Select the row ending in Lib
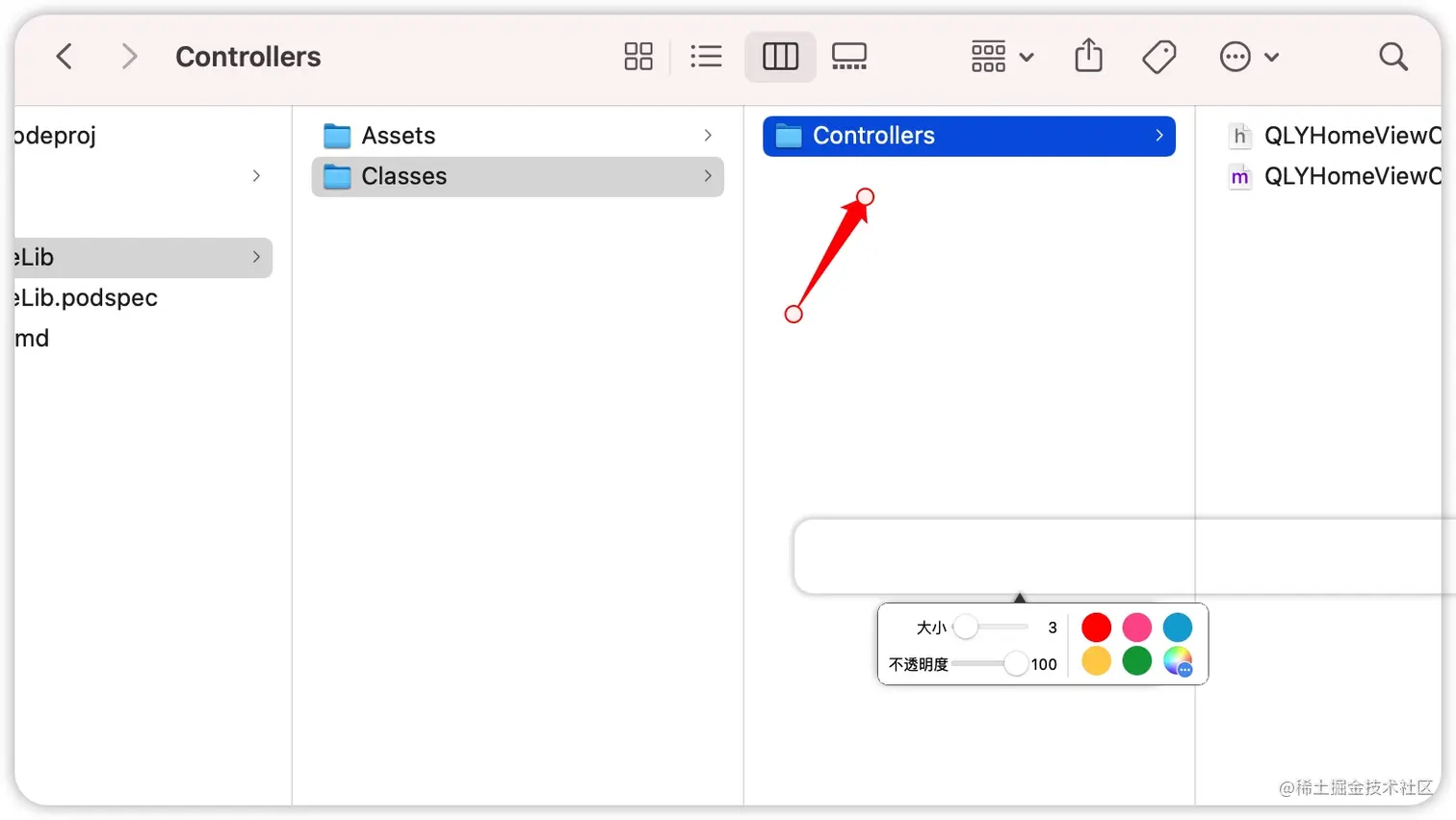1456x820 pixels. [143, 257]
